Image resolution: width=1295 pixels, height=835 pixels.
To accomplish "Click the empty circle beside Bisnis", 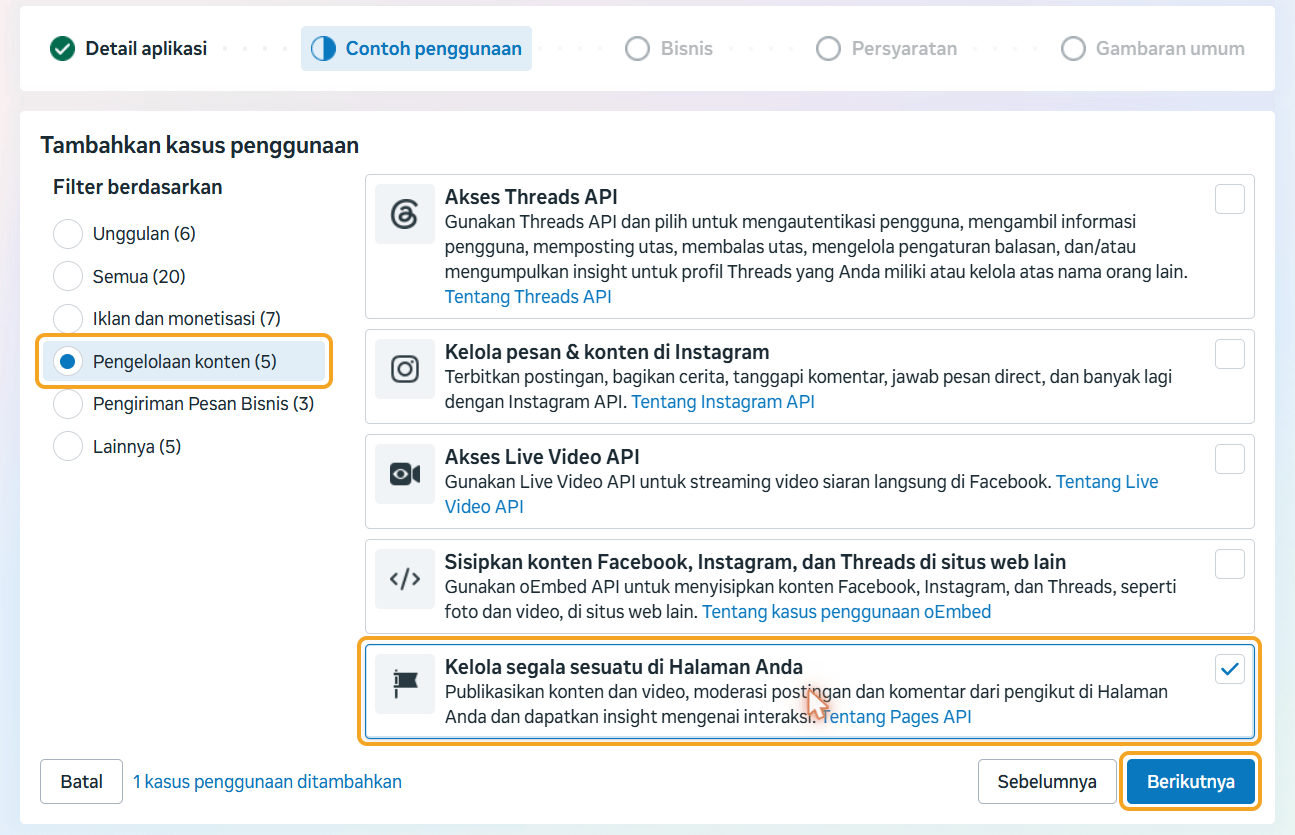I will 637,48.
